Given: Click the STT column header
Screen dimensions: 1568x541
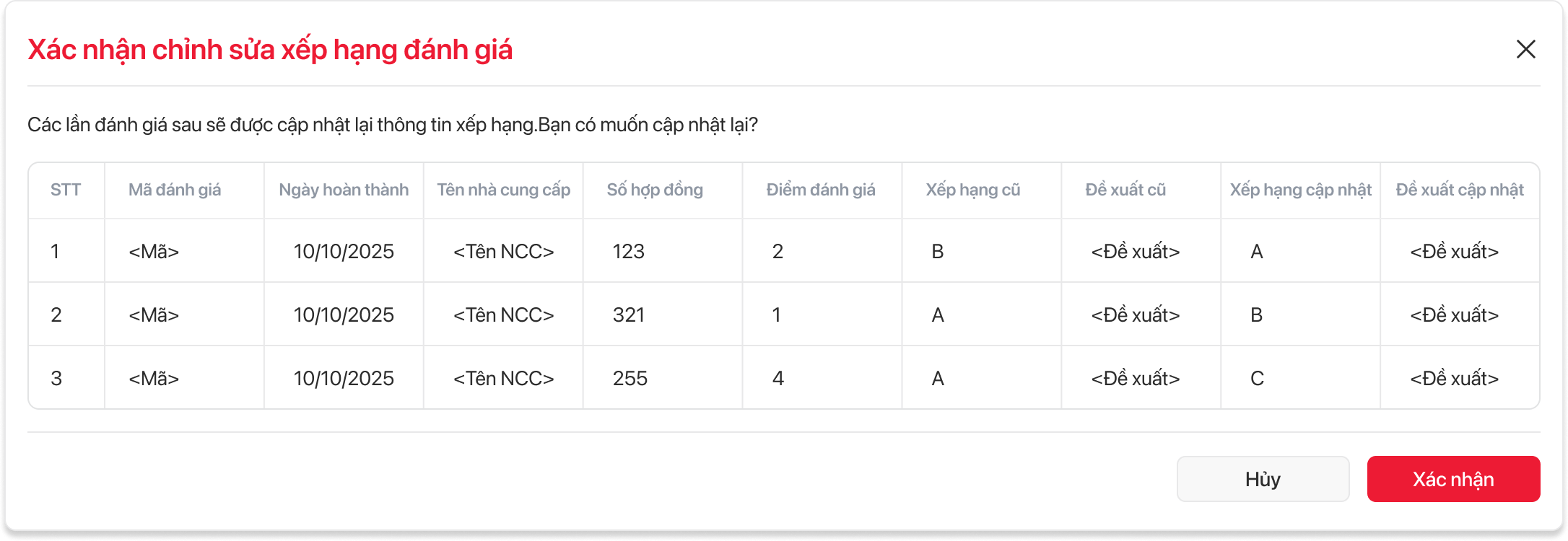Looking at the screenshot, I should pyautogui.click(x=66, y=190).
